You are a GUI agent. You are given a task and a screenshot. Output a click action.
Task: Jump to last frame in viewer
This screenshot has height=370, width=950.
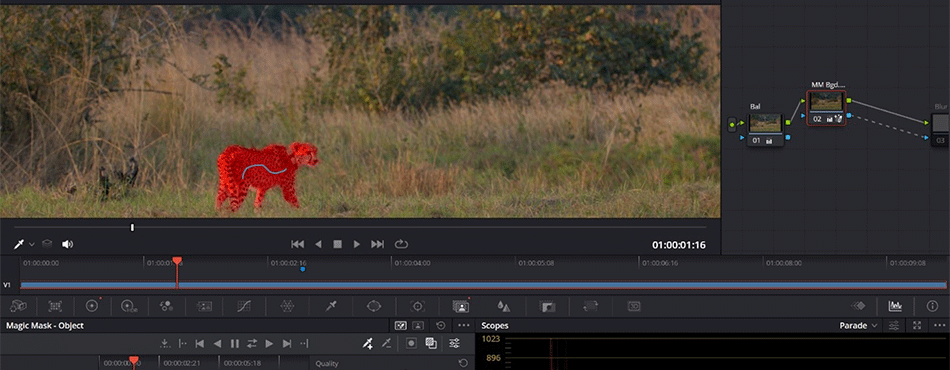377,244
